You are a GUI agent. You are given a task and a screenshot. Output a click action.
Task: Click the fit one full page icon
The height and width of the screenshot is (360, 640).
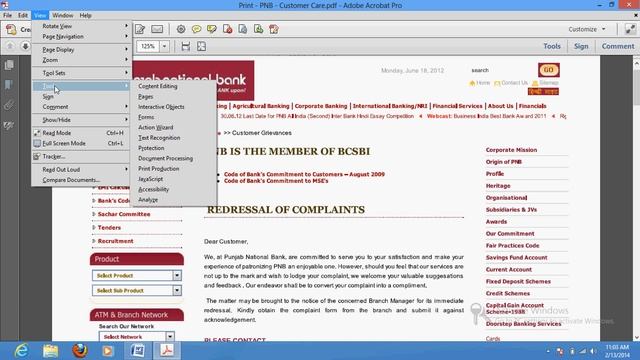tap(201, 46)
